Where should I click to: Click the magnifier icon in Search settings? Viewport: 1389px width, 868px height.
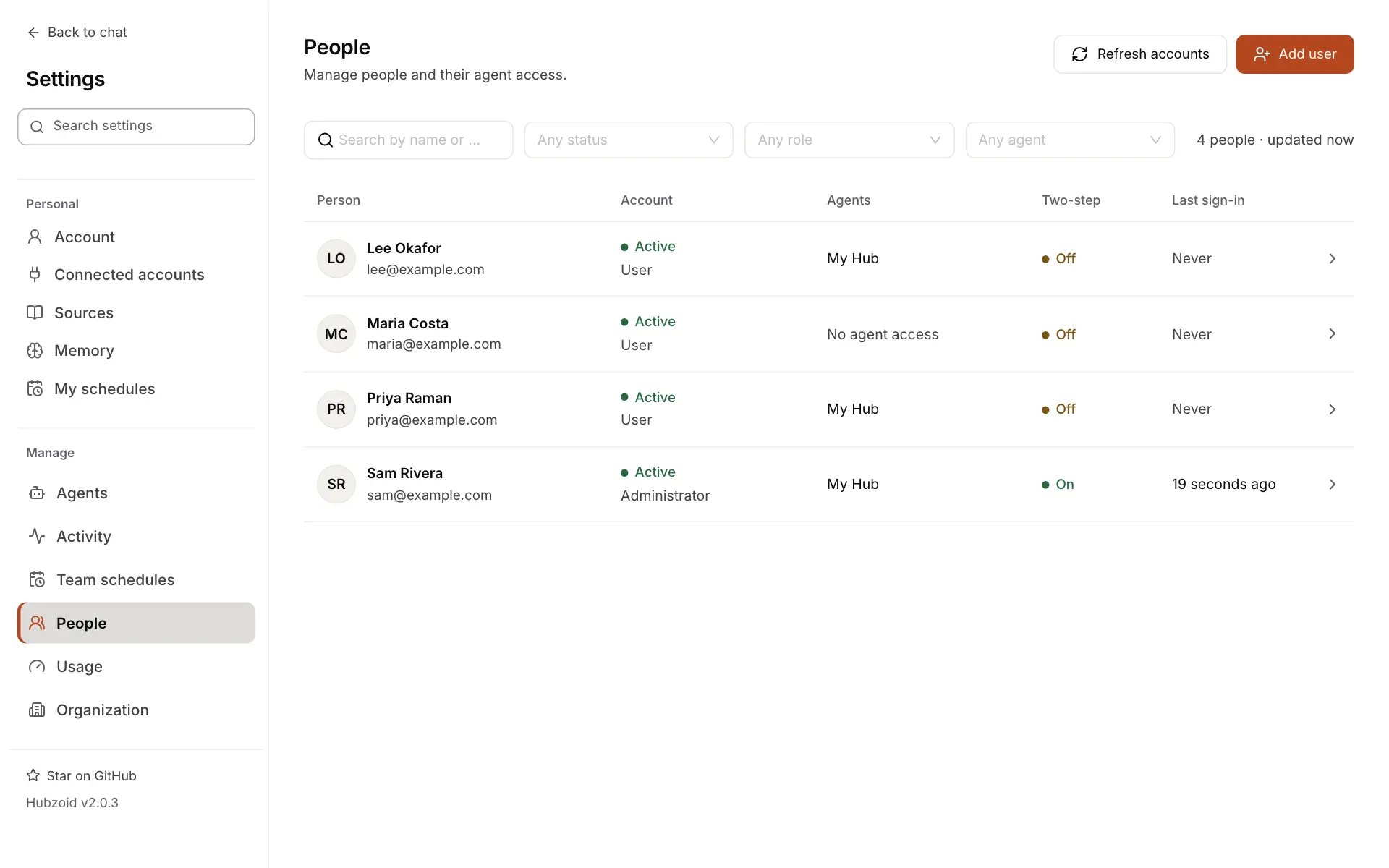[37, 127]
